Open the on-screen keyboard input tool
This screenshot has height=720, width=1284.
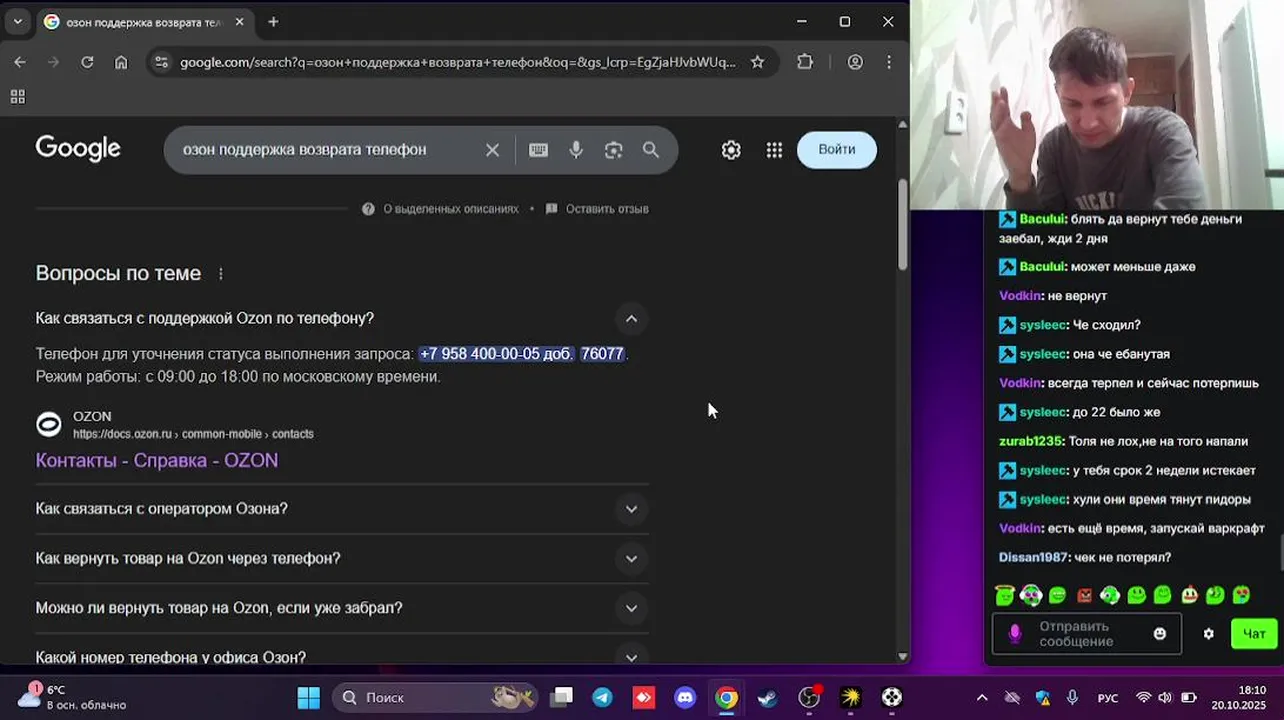coord(538,150)
